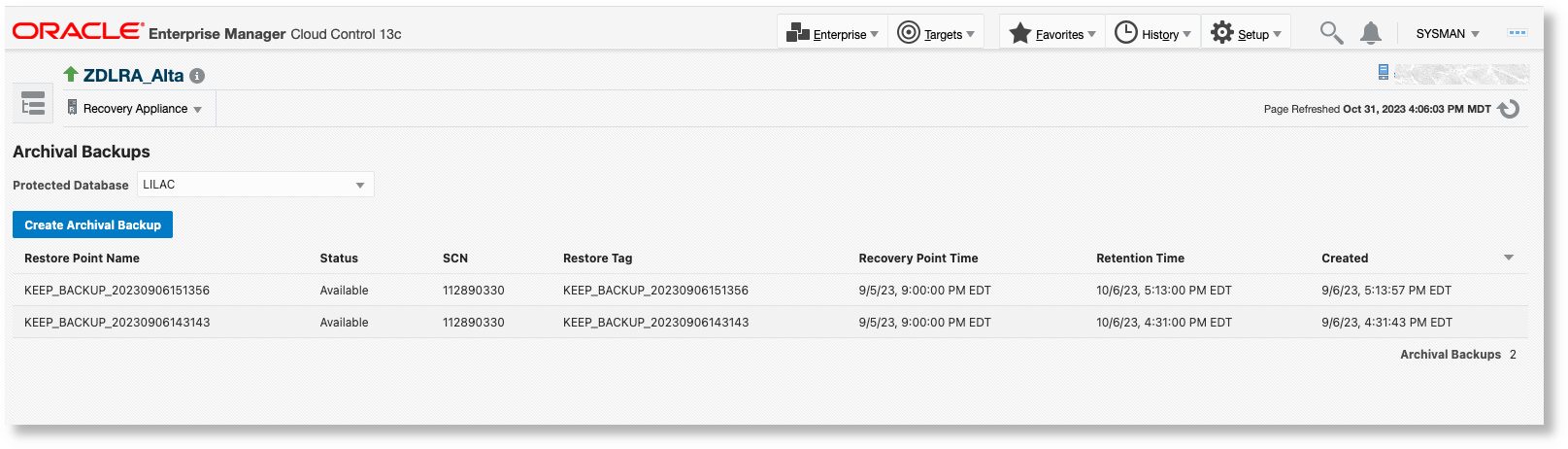Click the ZDLRA_Alta target title
Viewport: 1568px width, 449px height.
point(133,76)
